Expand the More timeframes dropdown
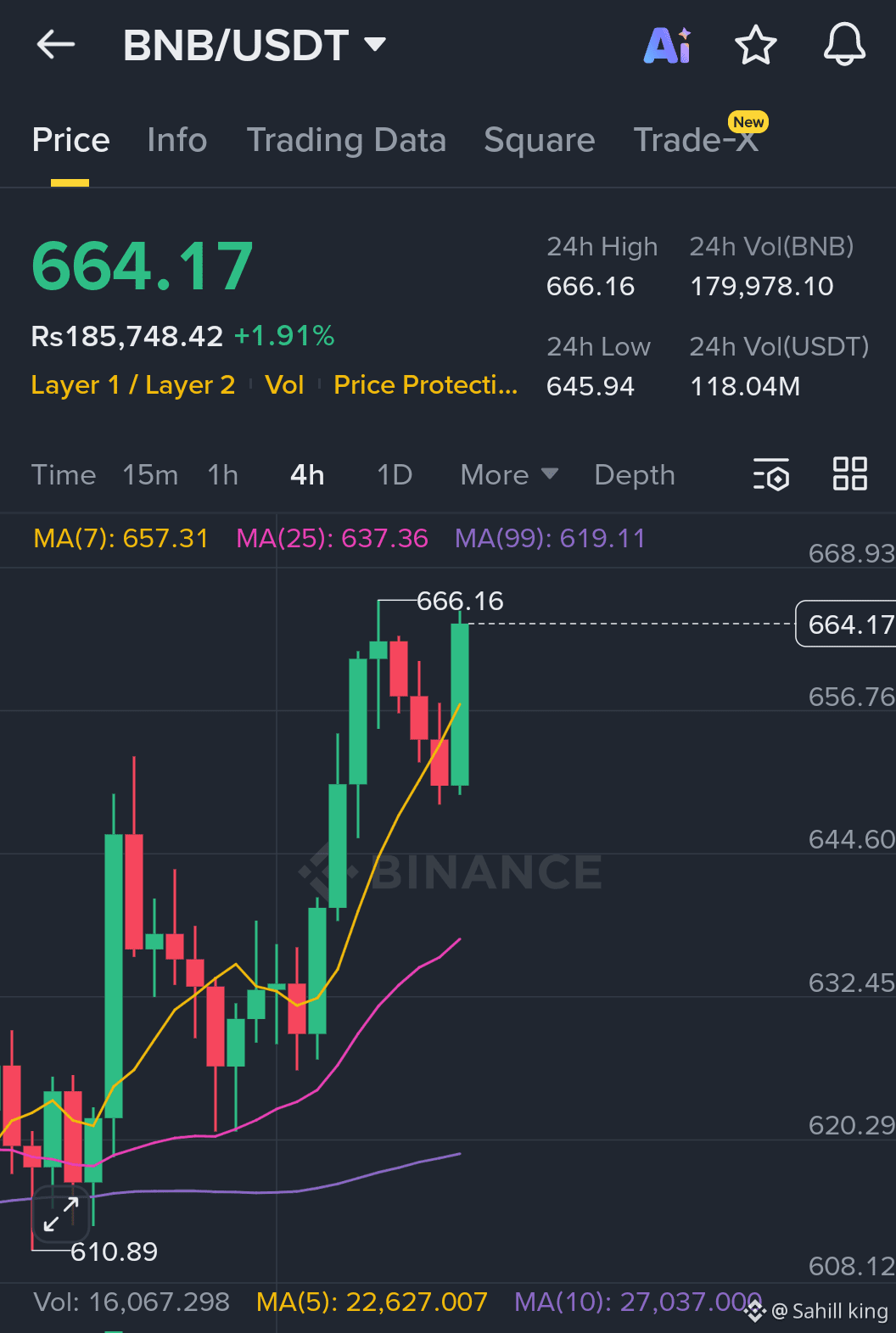 (509, 475)
